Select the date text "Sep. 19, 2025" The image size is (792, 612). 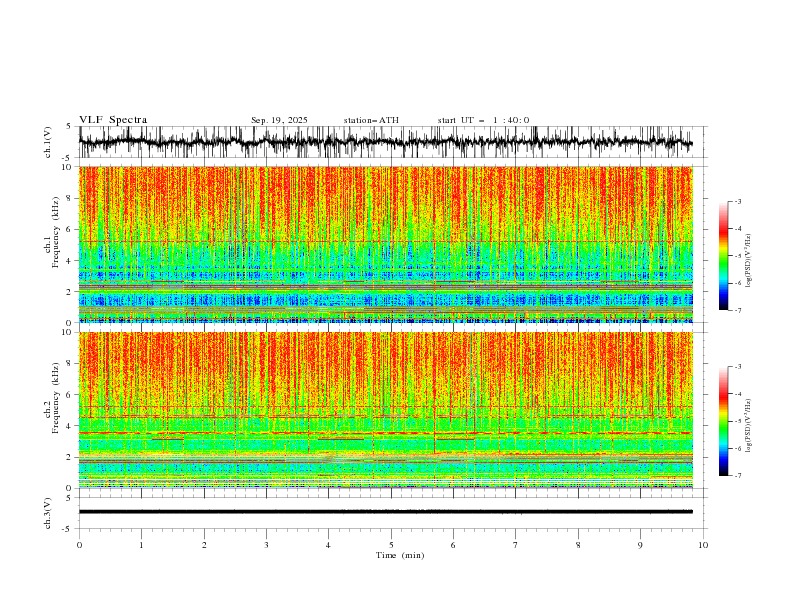pyautogui.click(x=279, y=120)
